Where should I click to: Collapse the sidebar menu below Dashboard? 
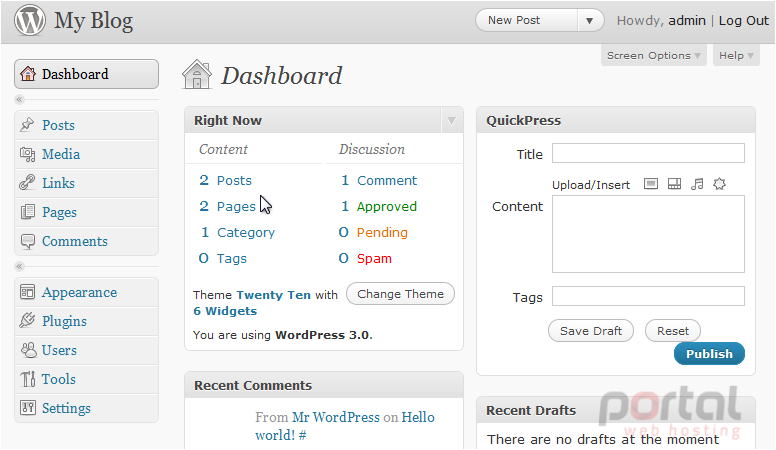coord(19,100)
